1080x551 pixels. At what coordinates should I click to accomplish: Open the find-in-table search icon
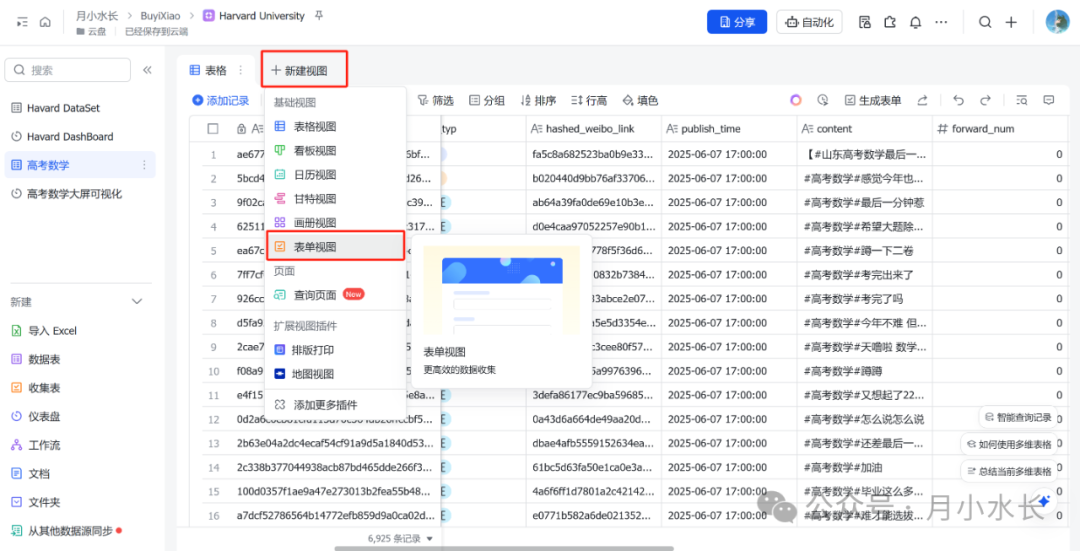[1022, 101]
